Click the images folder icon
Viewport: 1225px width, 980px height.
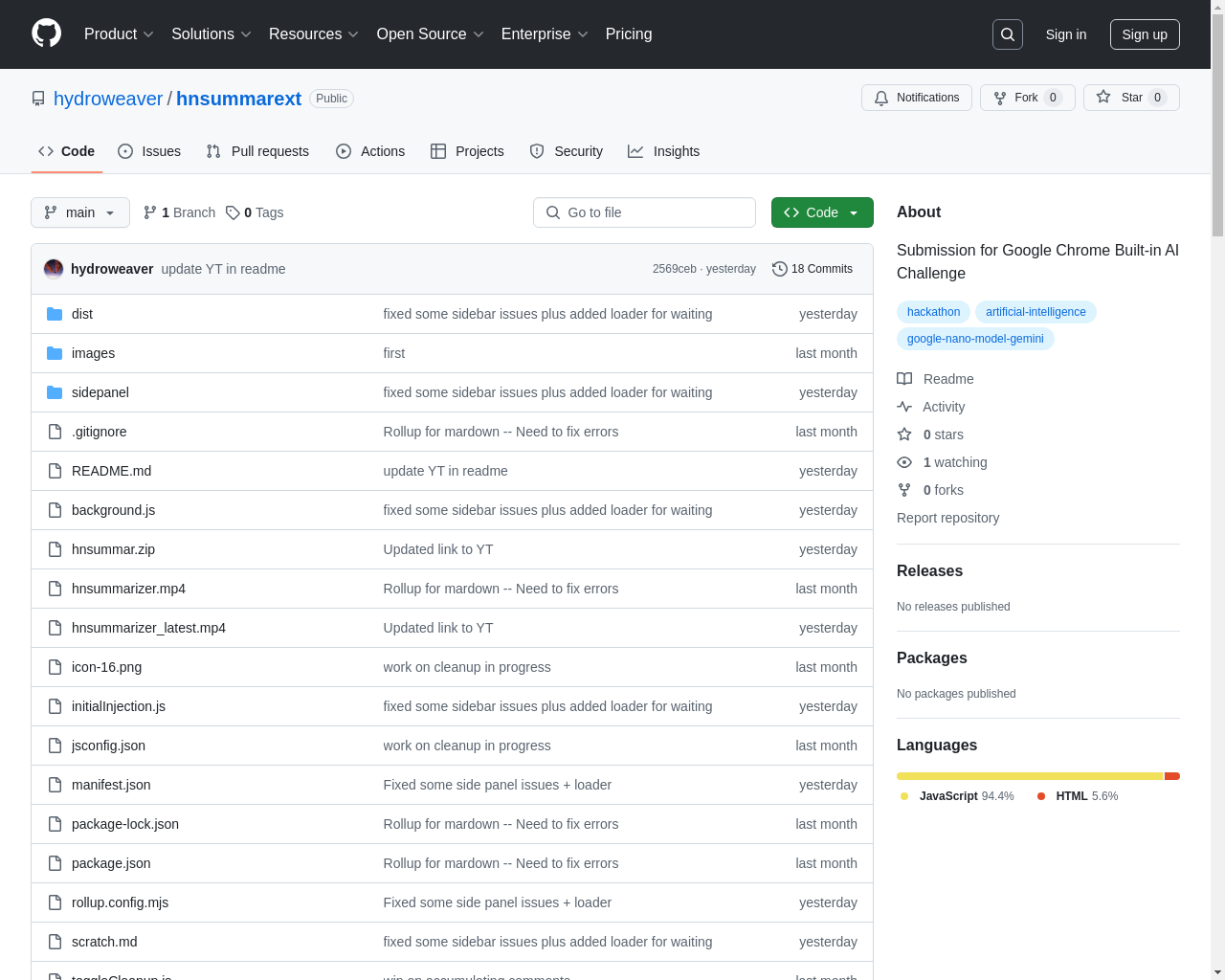[x=55, y=353]
